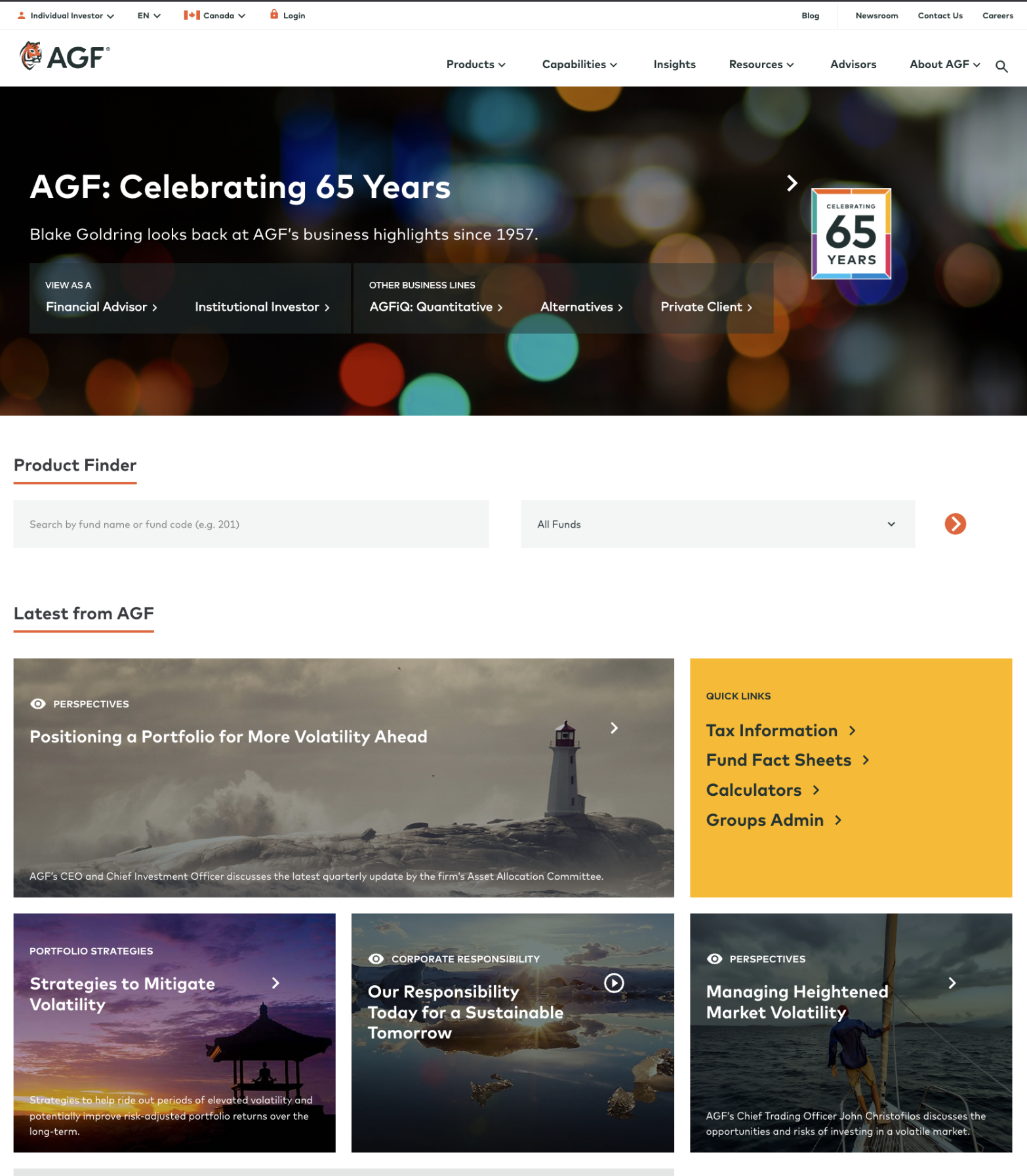Click chevron next to Groups Admin

[838, 821]
